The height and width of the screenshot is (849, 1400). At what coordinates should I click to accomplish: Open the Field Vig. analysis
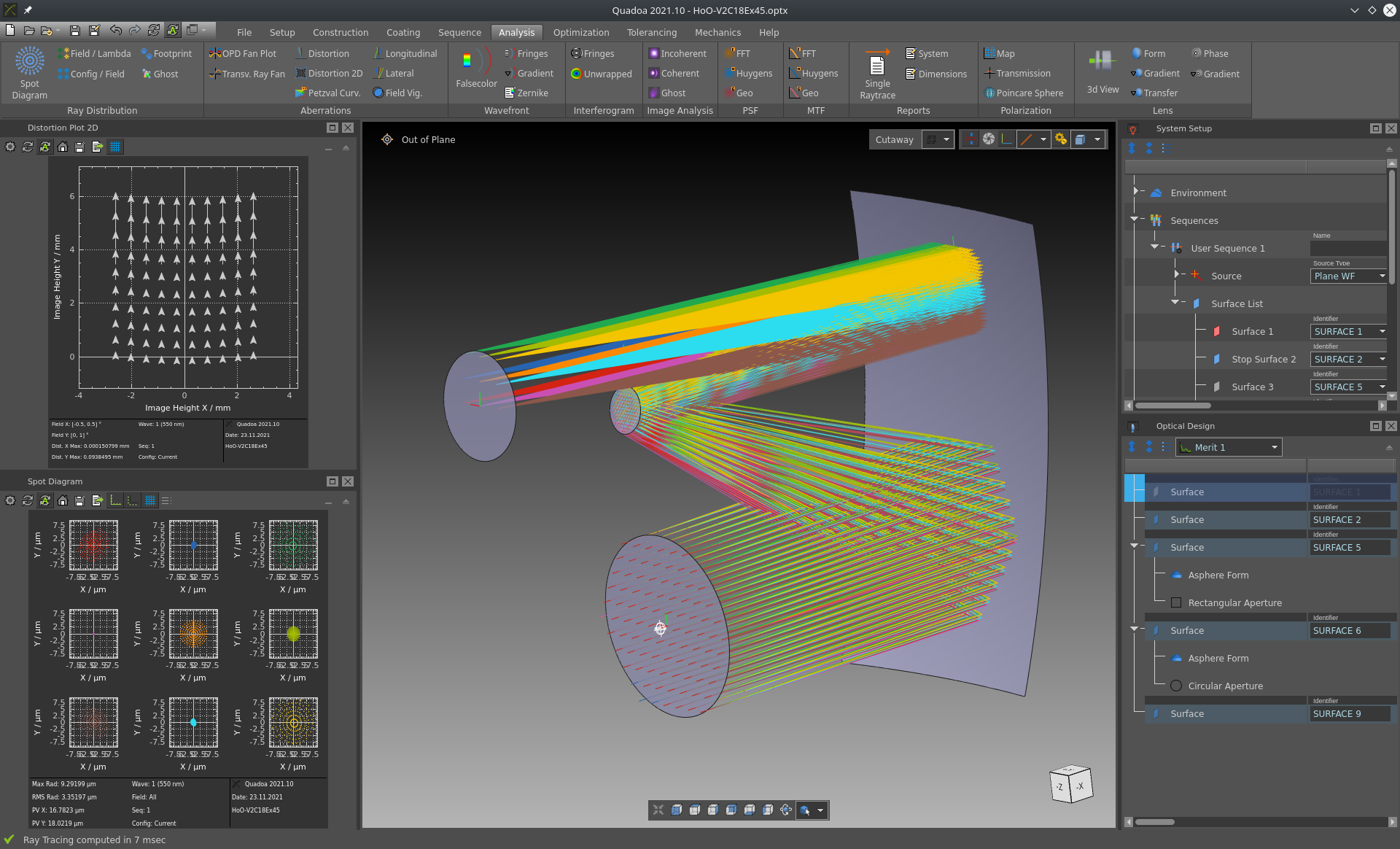(x=397, y=93)
